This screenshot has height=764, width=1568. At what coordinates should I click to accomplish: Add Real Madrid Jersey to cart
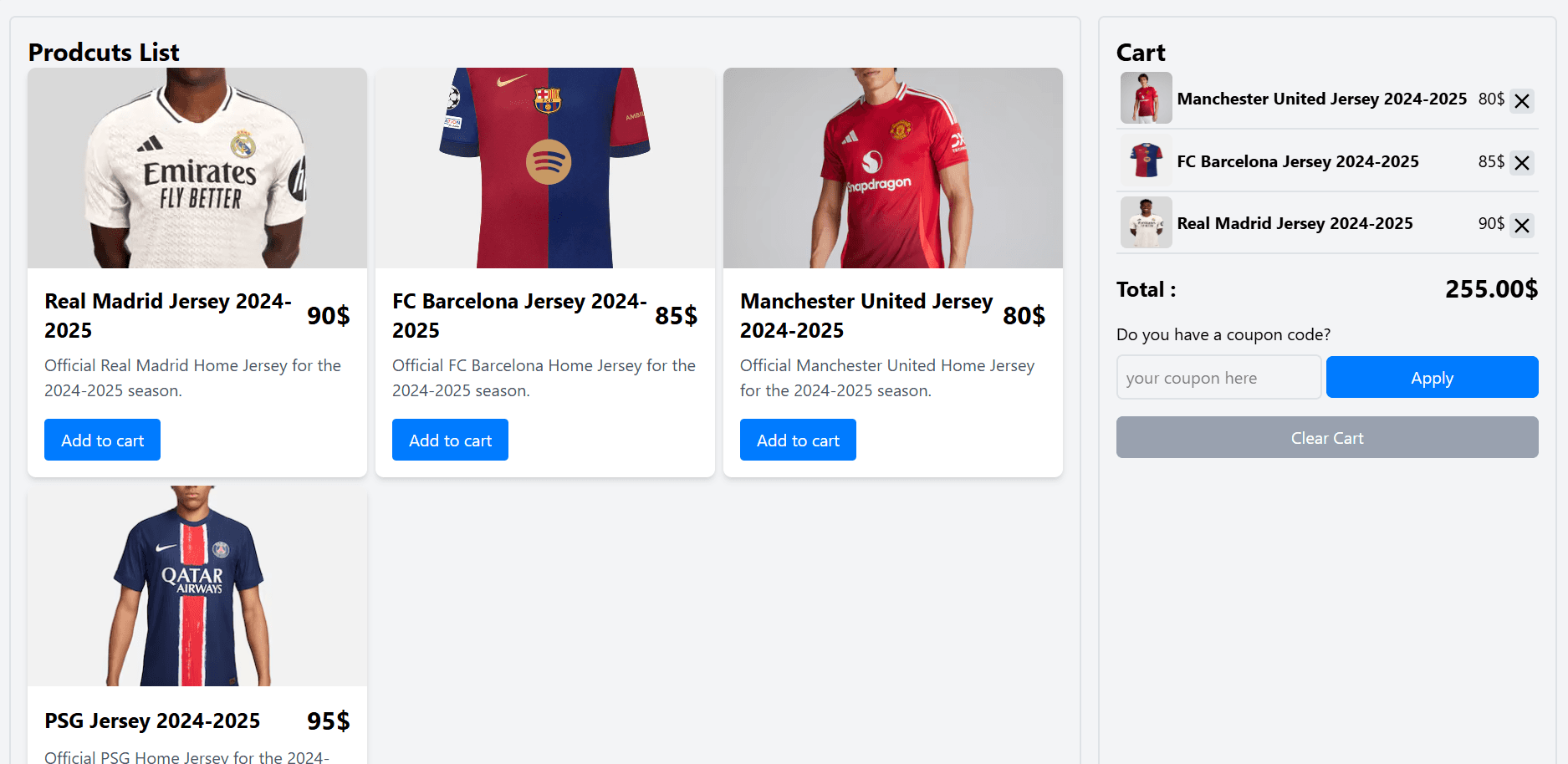[102, 440]
